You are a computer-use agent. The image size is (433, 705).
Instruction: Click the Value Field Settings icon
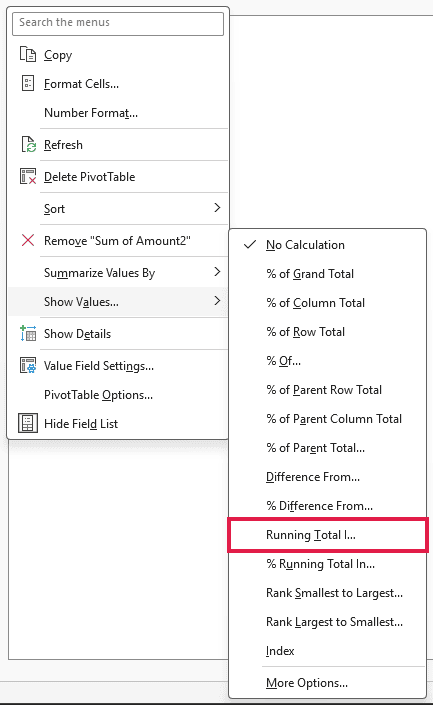[28, 365]
